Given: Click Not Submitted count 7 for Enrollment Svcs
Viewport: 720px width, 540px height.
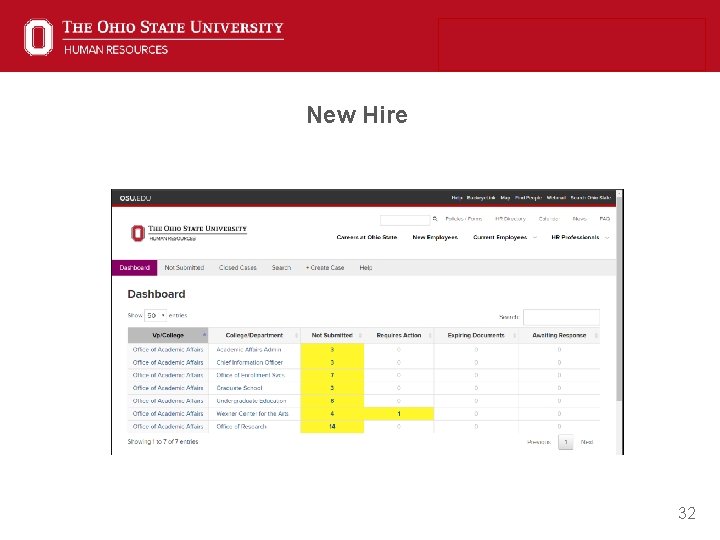Looking at the screenshot, I should (332, 376).
